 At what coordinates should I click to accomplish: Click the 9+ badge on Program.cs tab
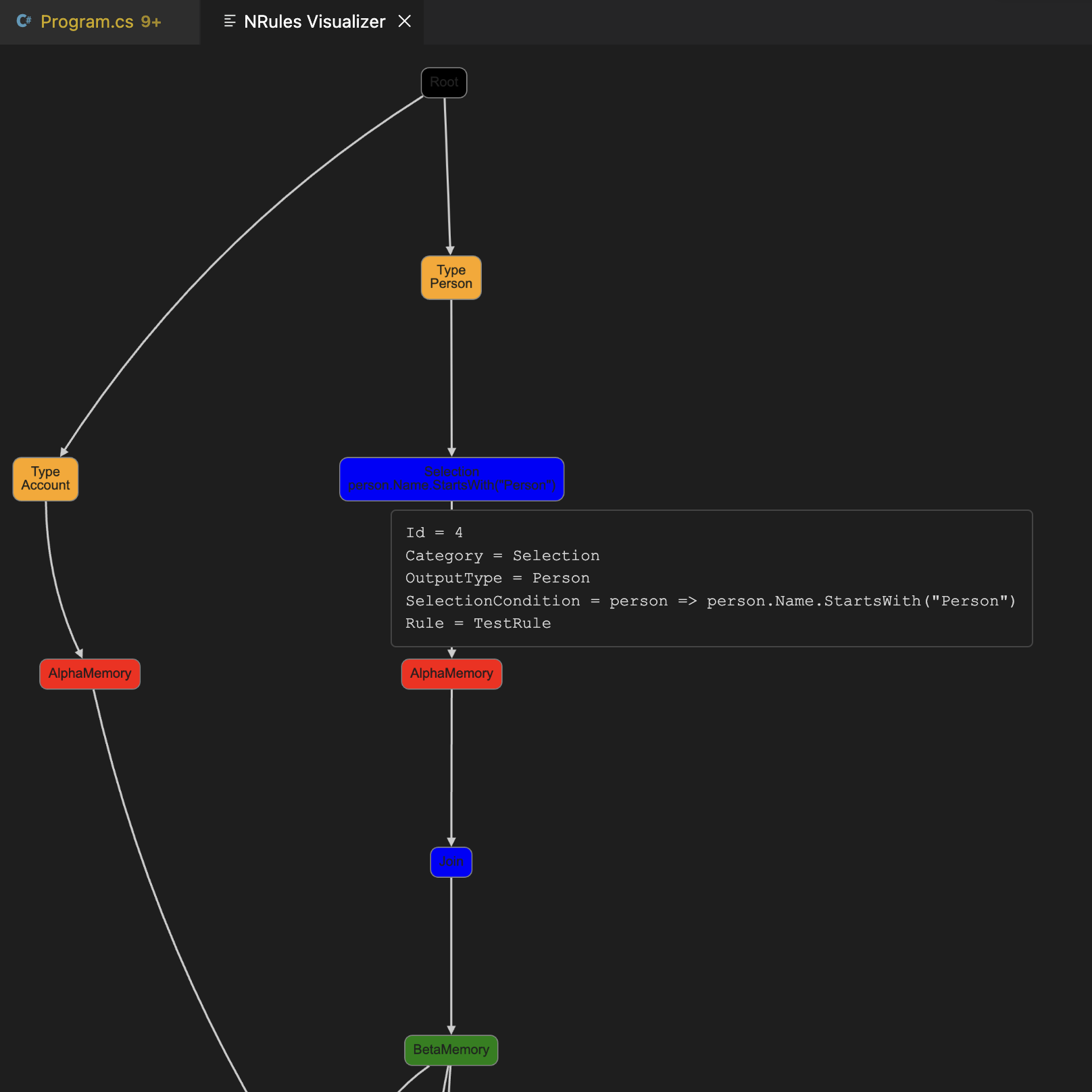[150, 21]
